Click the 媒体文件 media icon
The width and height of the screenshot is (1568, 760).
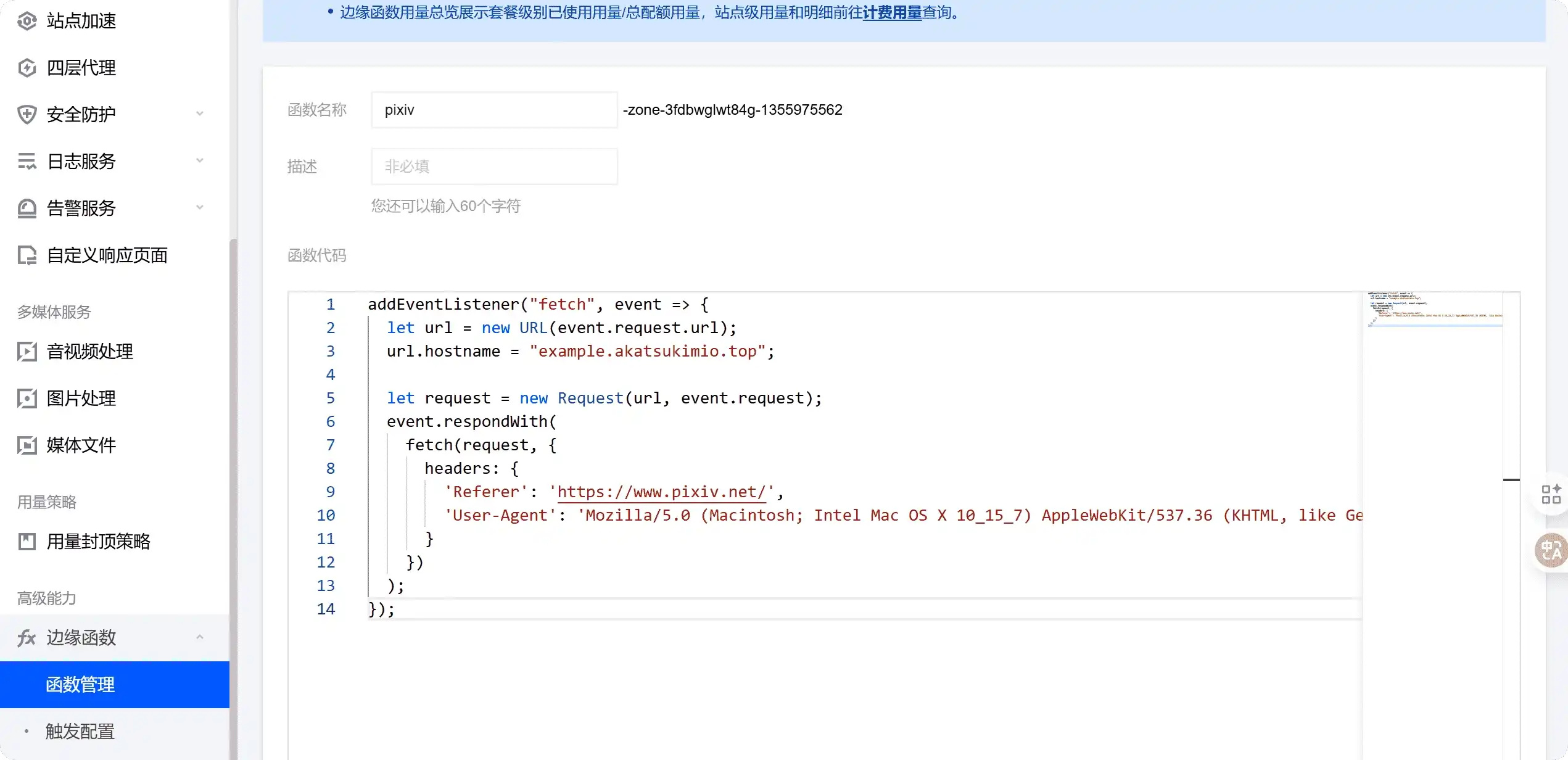point(27,445)
